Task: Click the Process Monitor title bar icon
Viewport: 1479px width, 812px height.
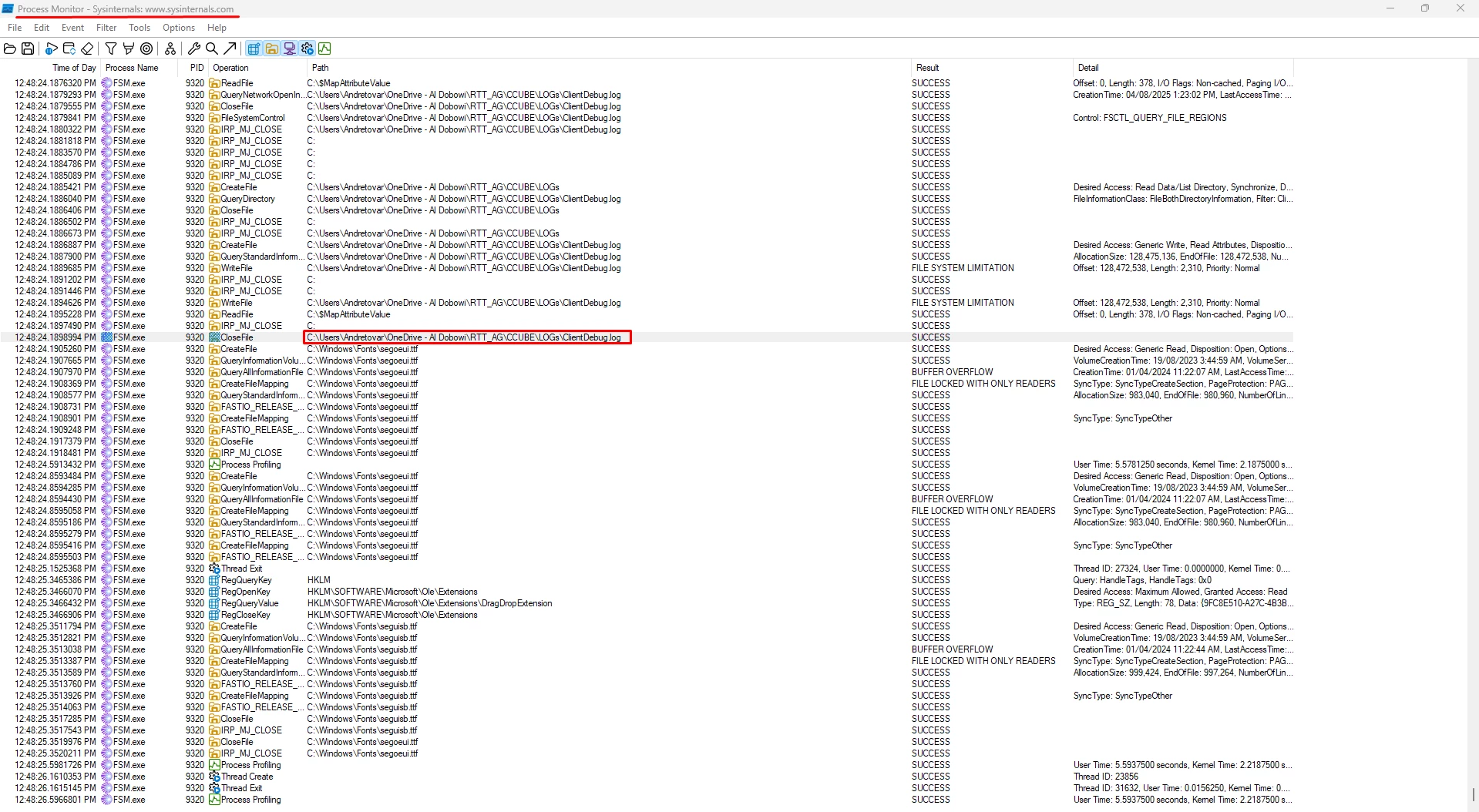Action: click(x=8, y=8)
